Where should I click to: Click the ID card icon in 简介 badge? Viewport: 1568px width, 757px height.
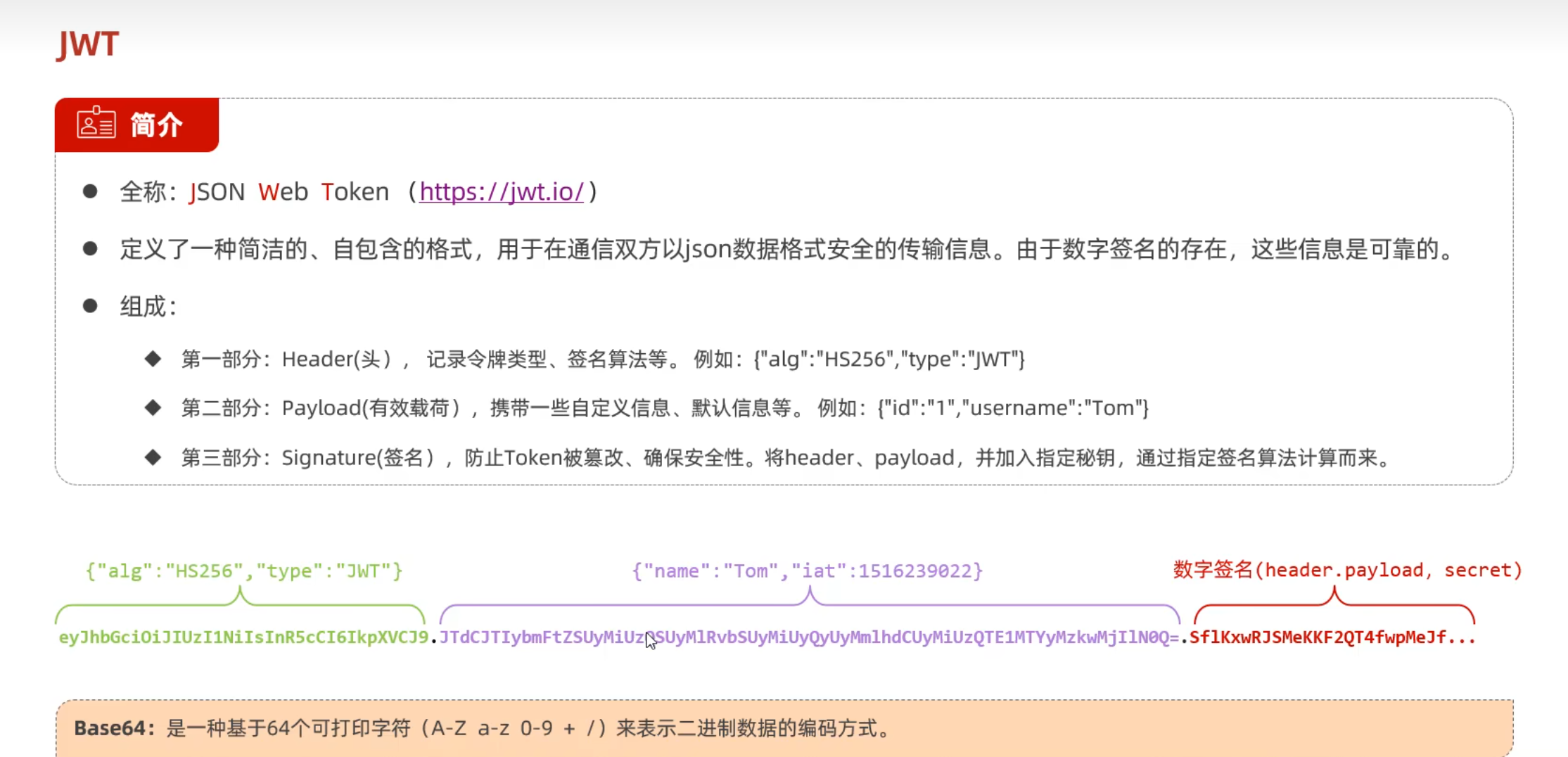click(96, 124)
